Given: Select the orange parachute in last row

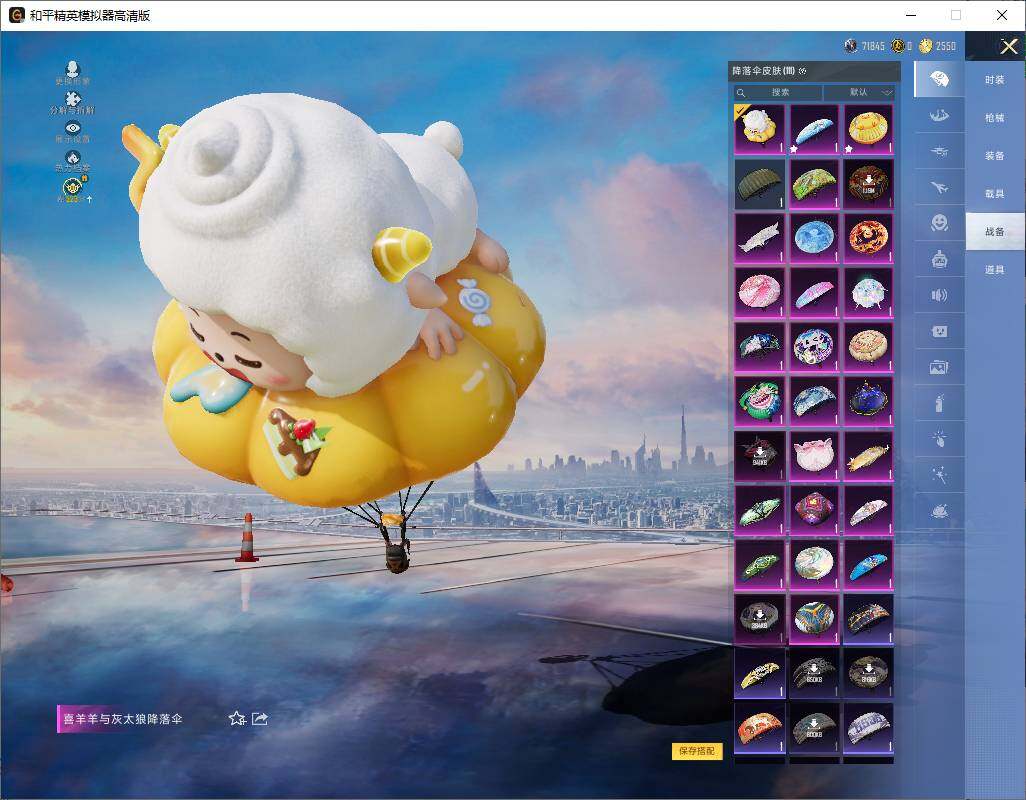Looking at the screenshot, I should (759, 727).
